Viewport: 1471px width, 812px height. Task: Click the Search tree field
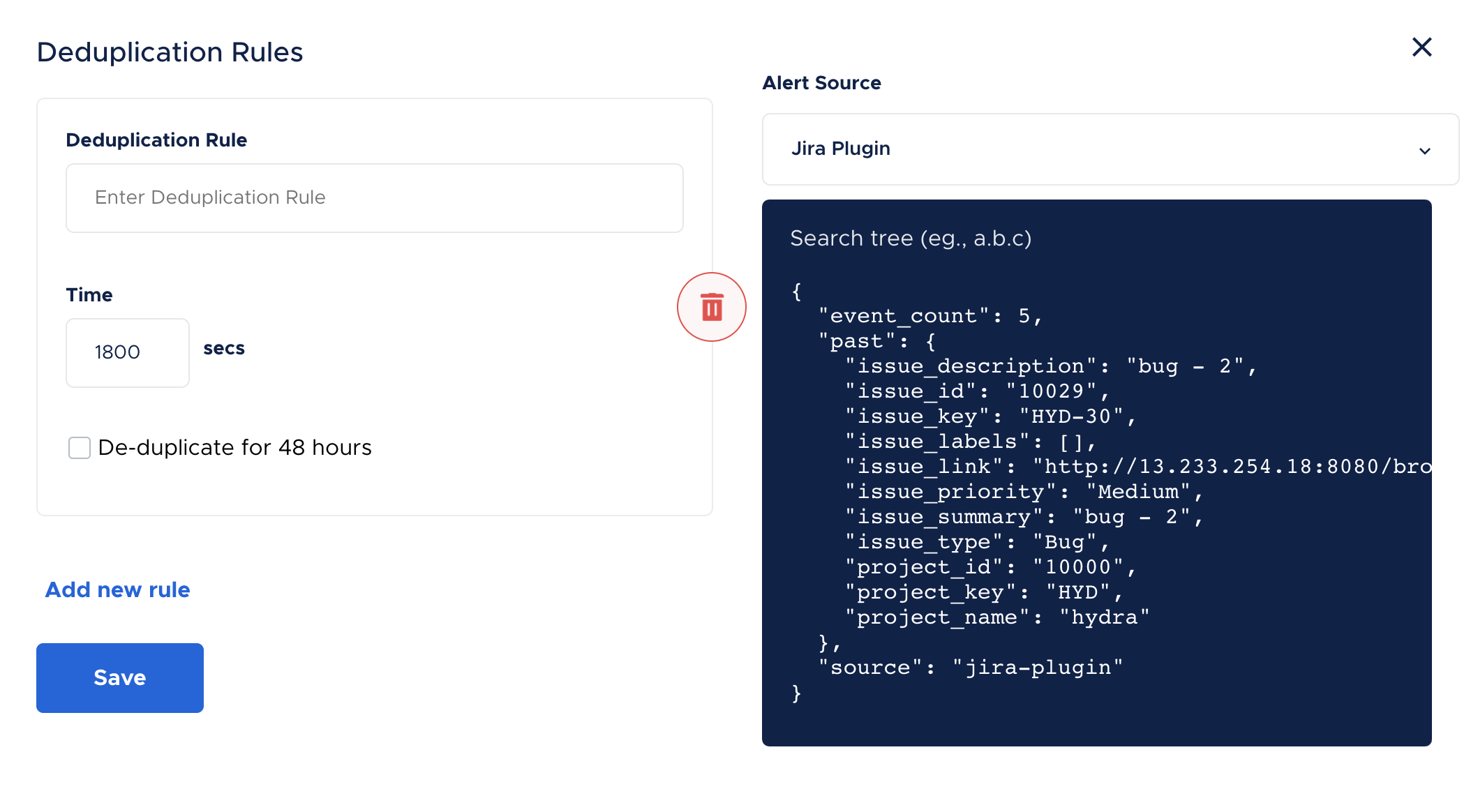click(x=1096, y=239)
